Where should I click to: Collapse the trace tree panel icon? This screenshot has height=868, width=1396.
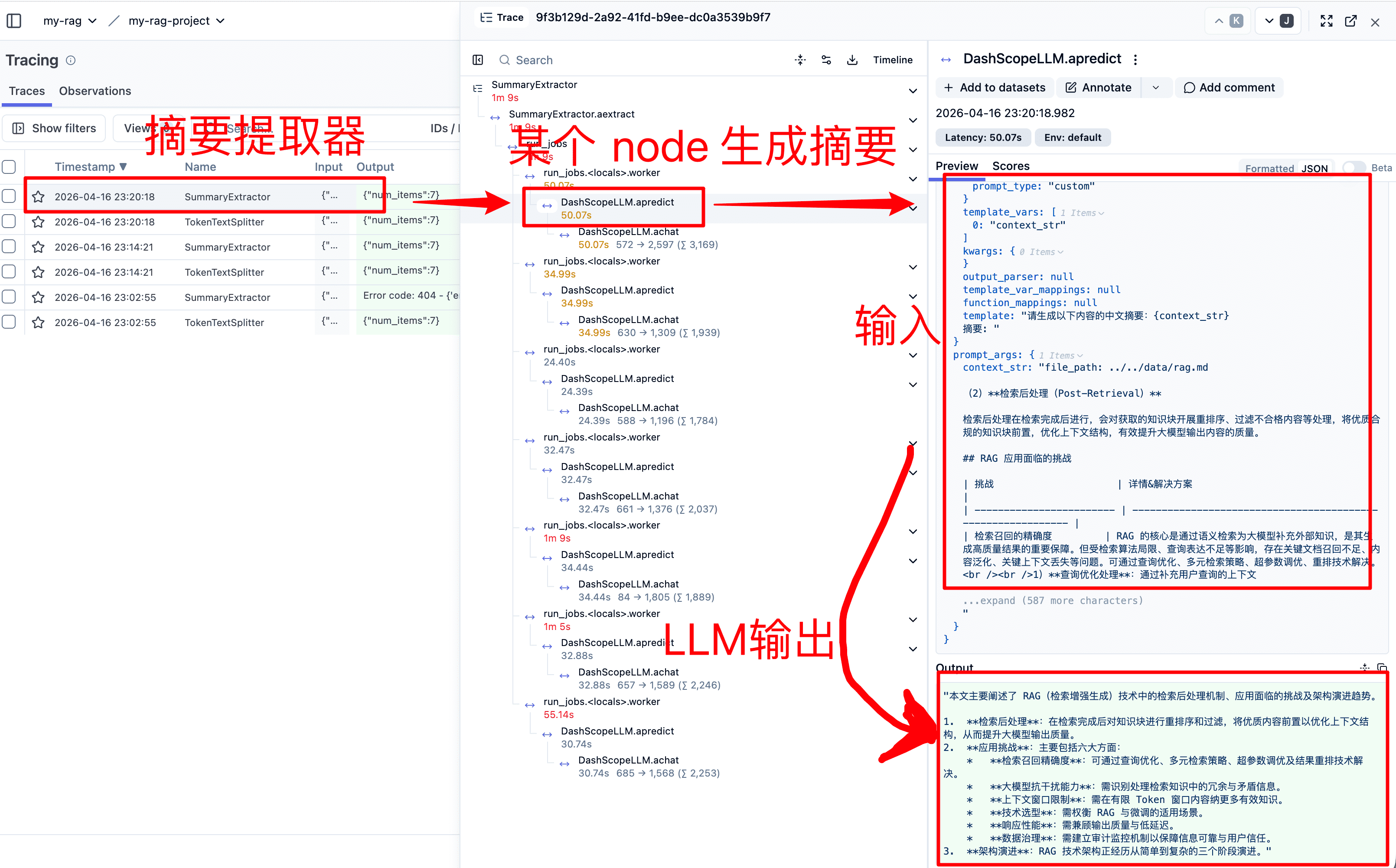click(478, 60)
